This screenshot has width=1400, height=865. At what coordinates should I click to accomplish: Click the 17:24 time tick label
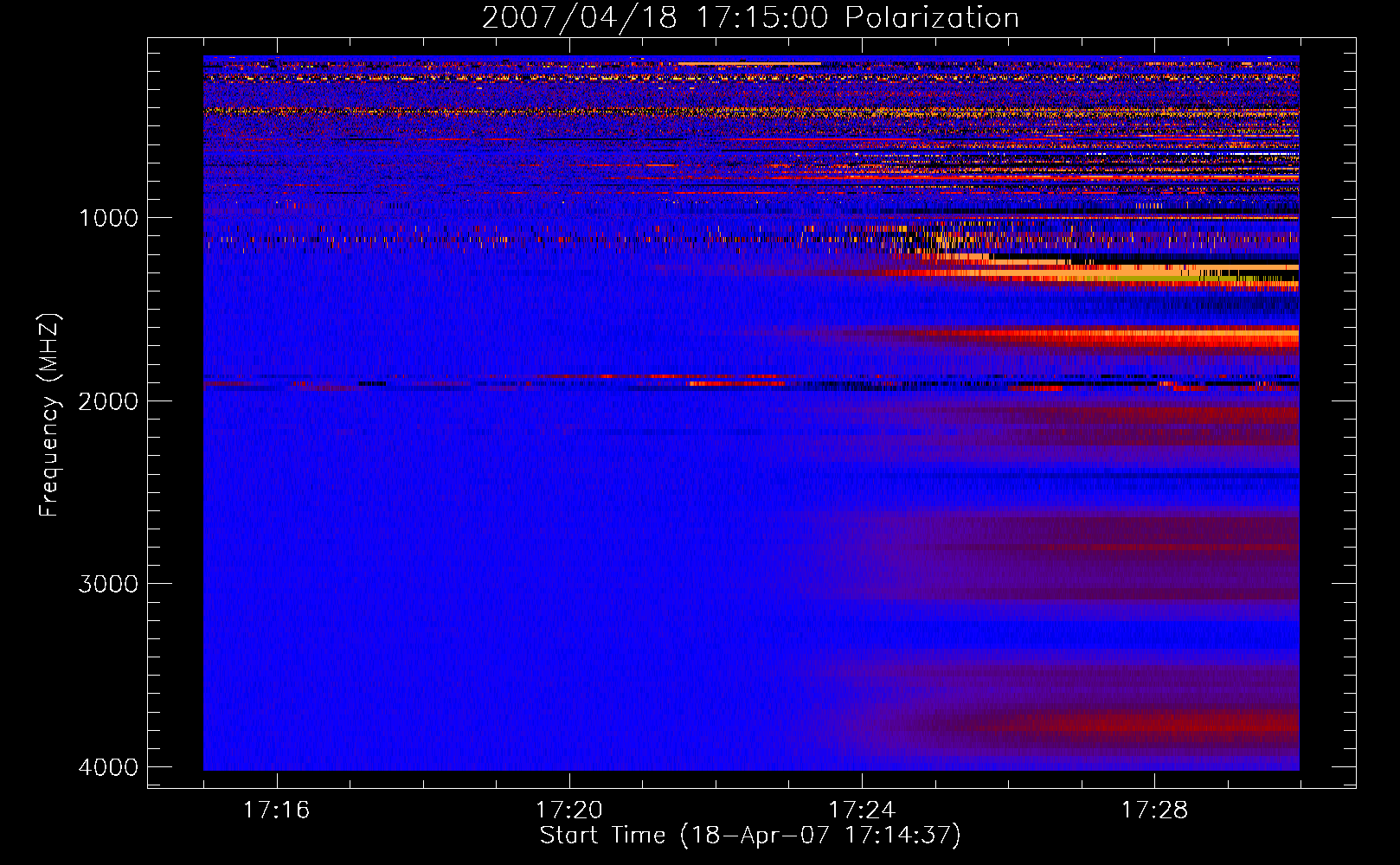pyautogui.click(x=862, y=810)
